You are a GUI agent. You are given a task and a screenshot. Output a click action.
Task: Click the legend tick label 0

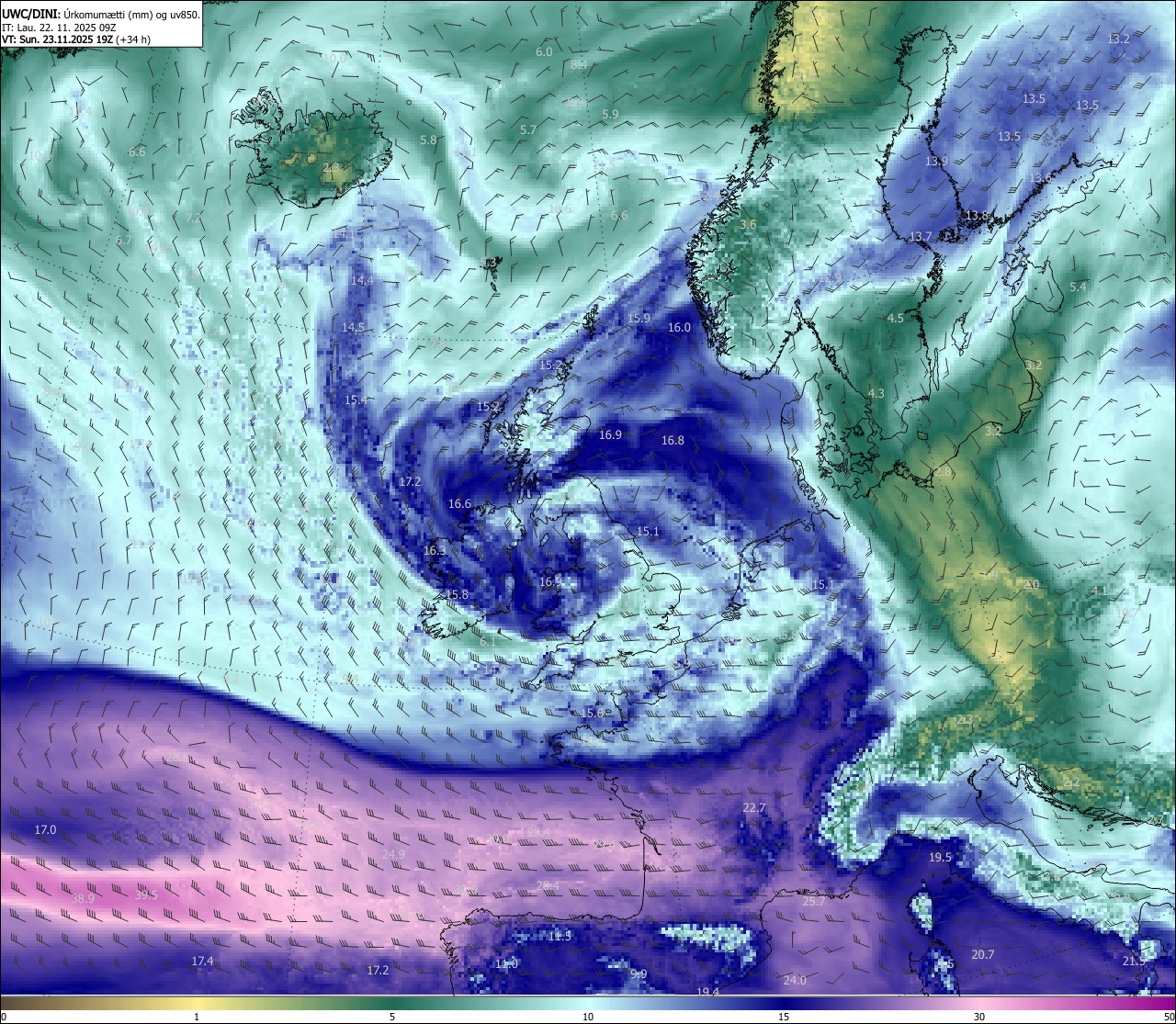(3, 1017)
